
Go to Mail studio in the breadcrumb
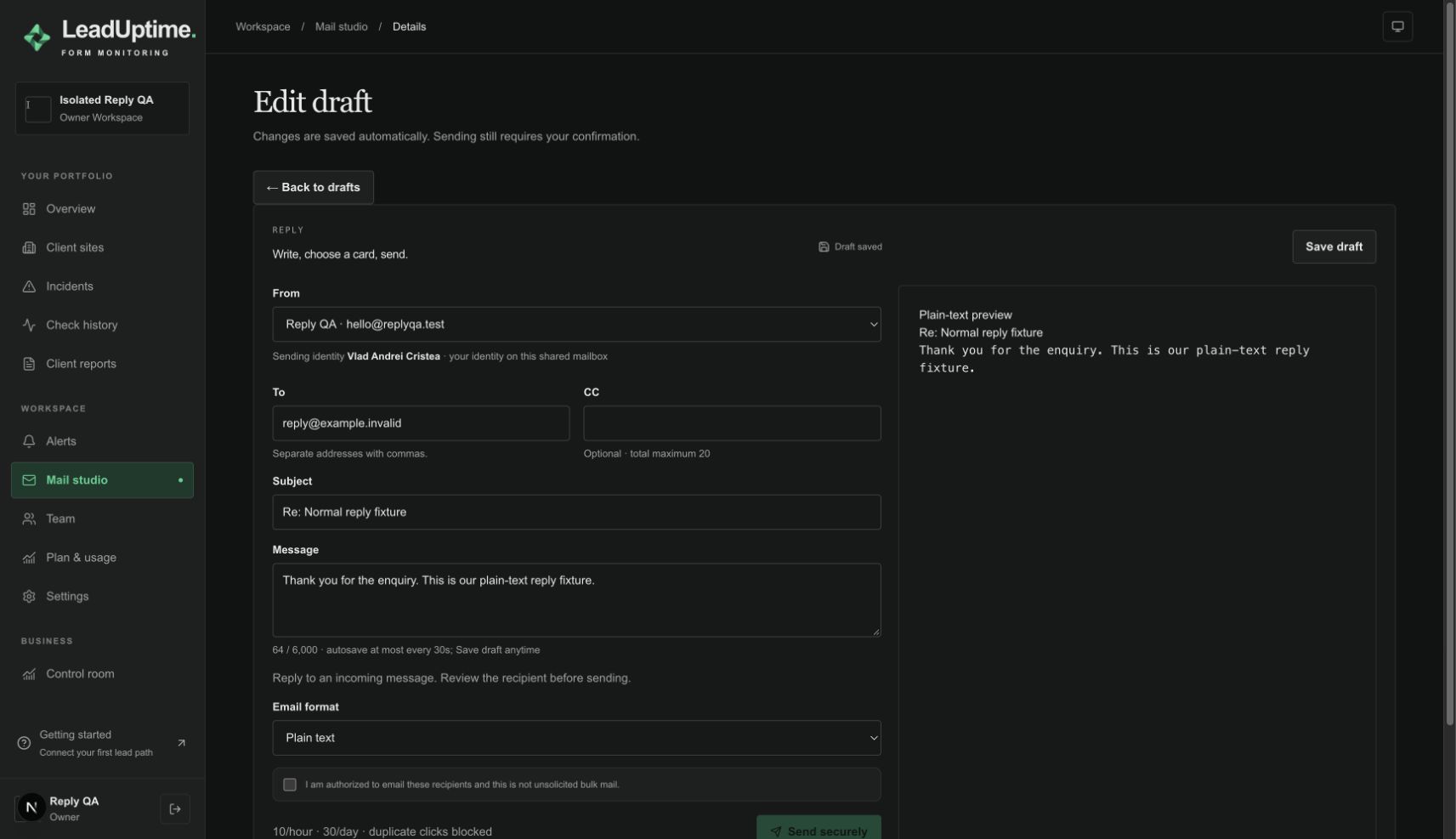[x=342, y=27]
